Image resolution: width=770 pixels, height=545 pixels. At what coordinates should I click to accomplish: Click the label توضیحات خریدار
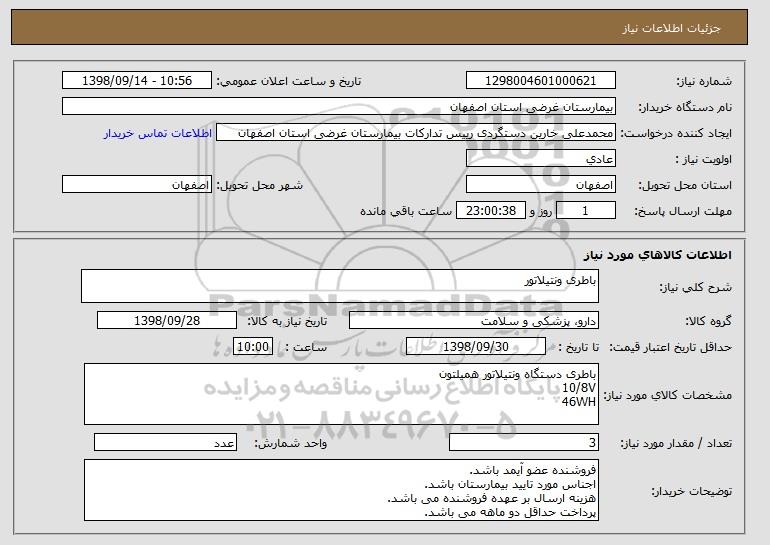[691, 491]
